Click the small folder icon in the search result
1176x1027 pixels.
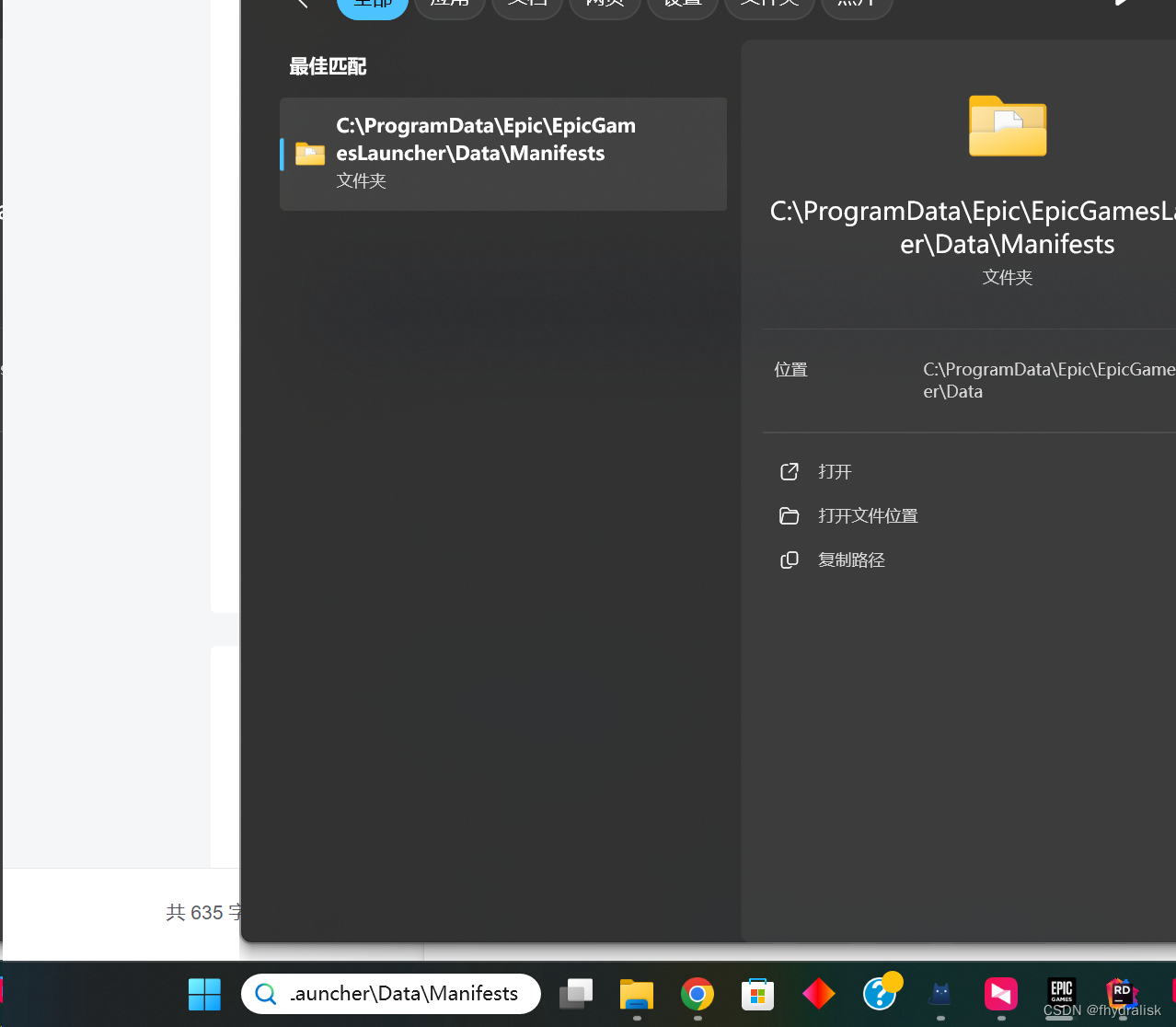click(310, 154)
